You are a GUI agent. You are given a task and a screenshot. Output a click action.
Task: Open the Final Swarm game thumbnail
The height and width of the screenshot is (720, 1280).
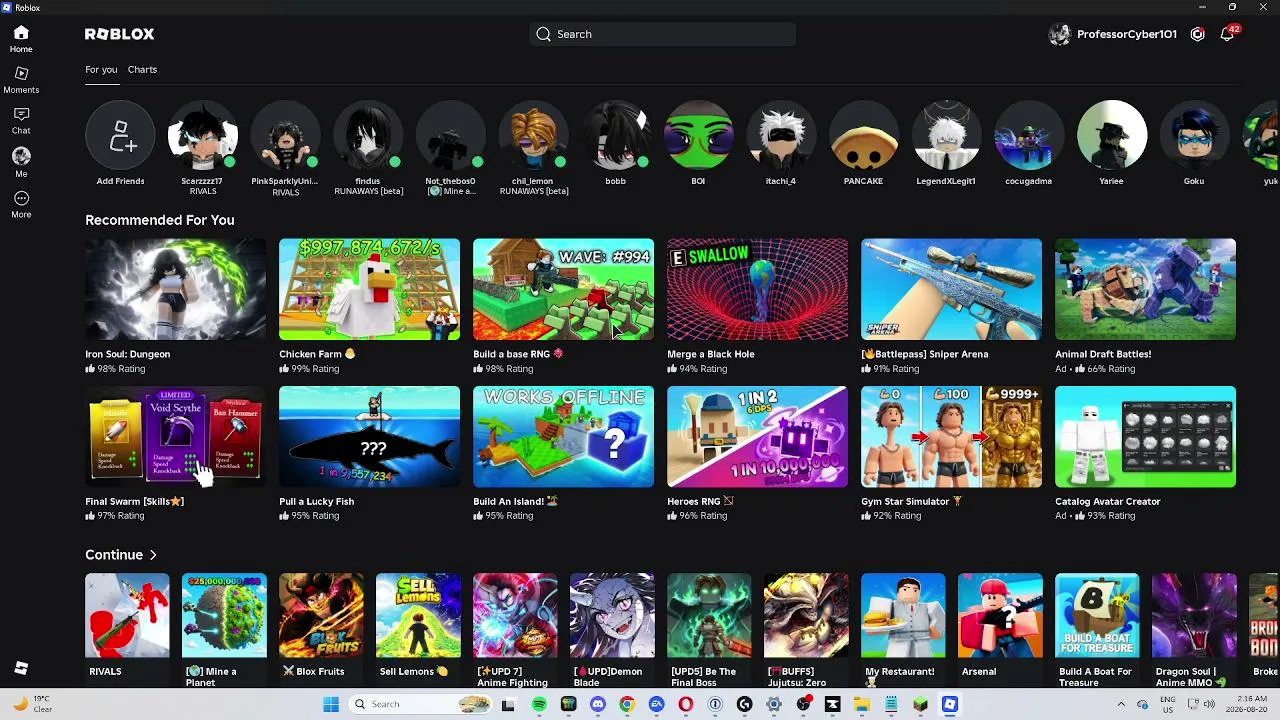[x=175, y=437]
